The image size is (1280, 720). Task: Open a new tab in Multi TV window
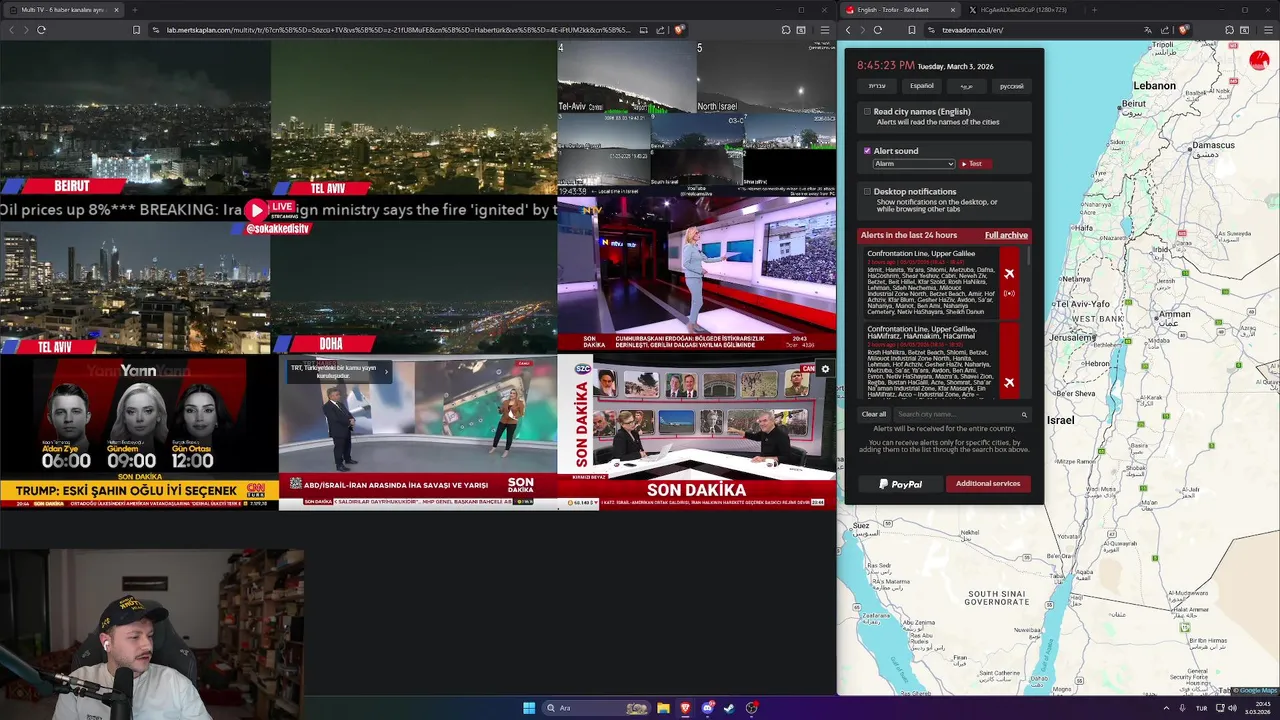134,10
